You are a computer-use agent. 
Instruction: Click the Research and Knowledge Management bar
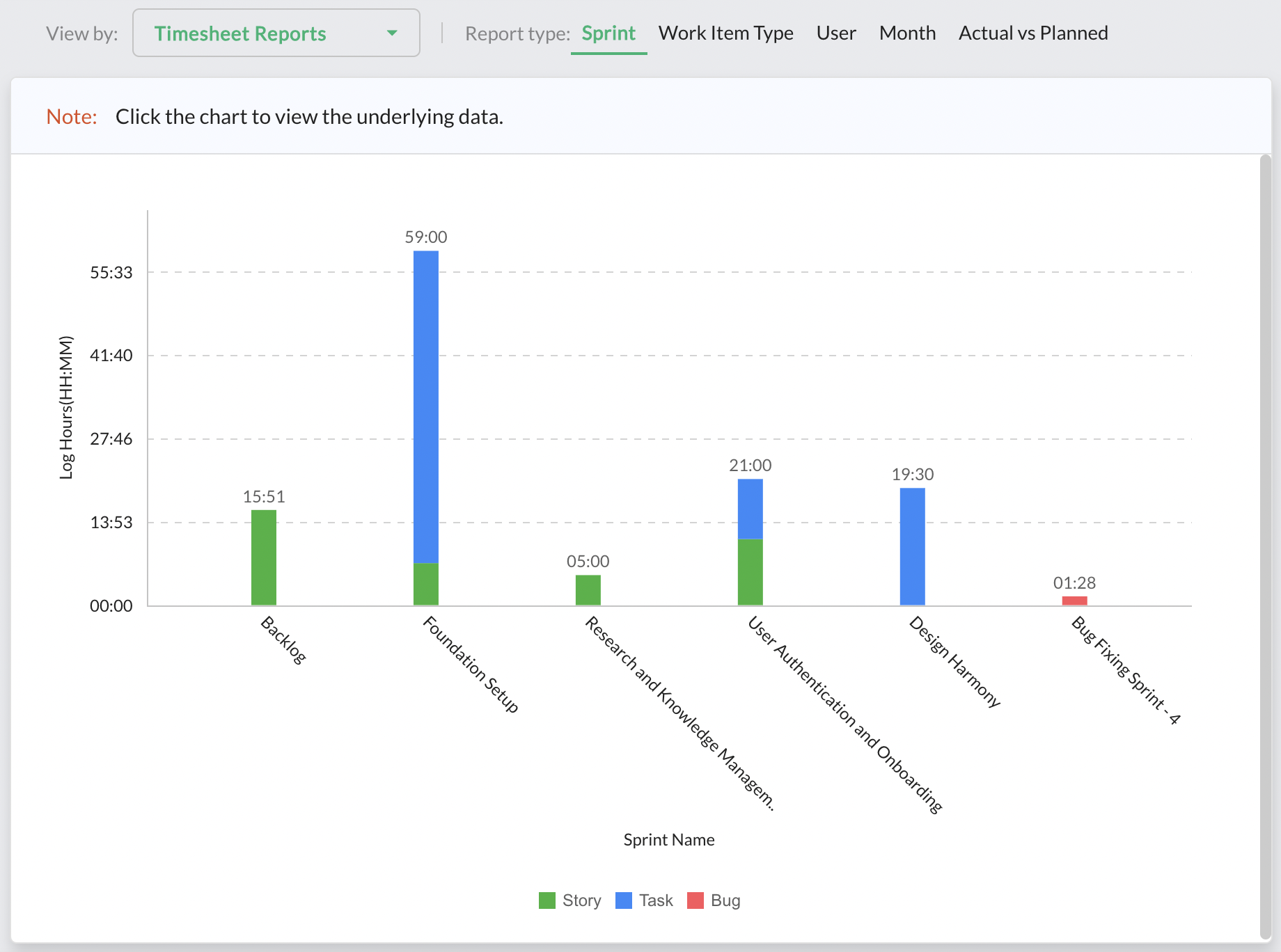point(588,590)
